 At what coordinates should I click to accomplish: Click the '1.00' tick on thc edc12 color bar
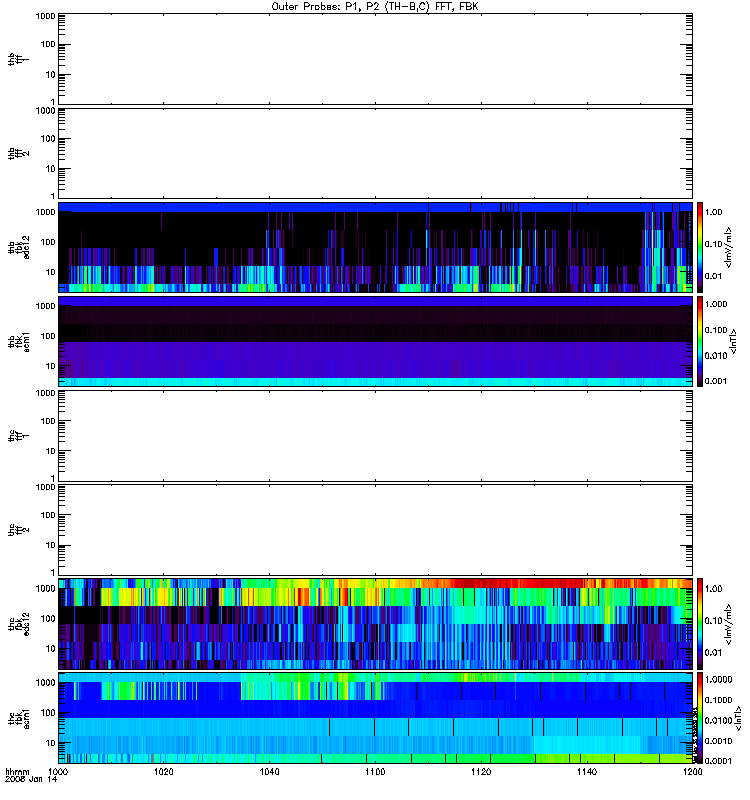coord(713,589)
